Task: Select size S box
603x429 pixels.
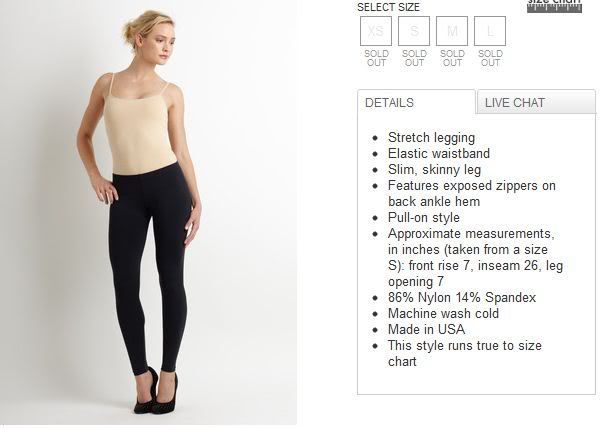Action: (x=414, y=31)
